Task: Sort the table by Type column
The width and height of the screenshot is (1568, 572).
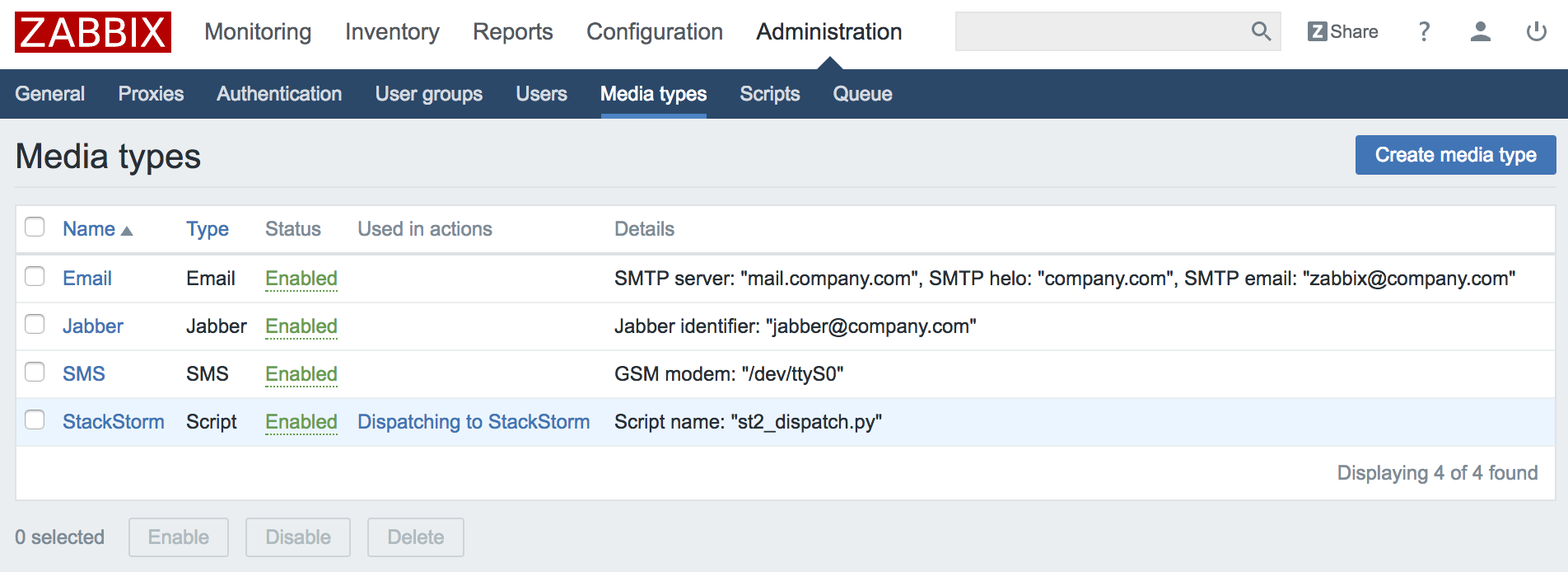Action: (208, 229)
